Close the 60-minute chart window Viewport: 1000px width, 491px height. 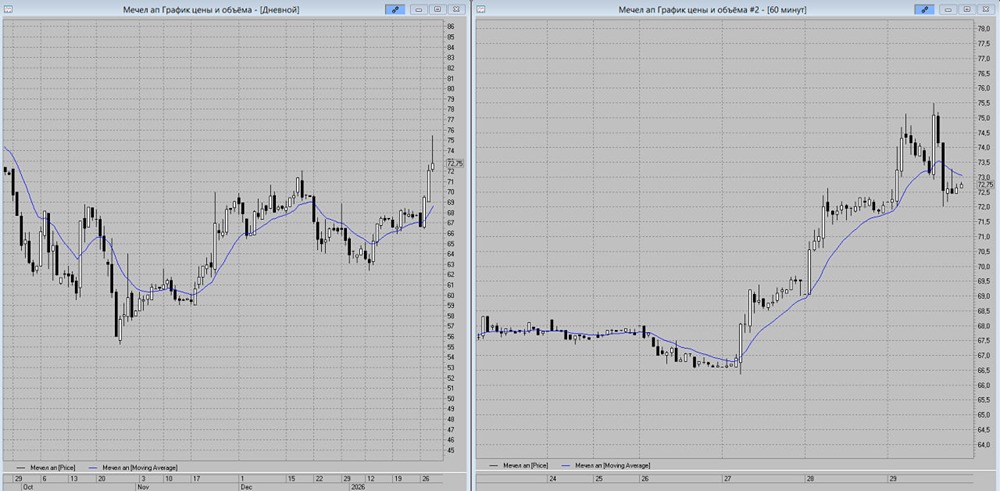click(985, 9)
